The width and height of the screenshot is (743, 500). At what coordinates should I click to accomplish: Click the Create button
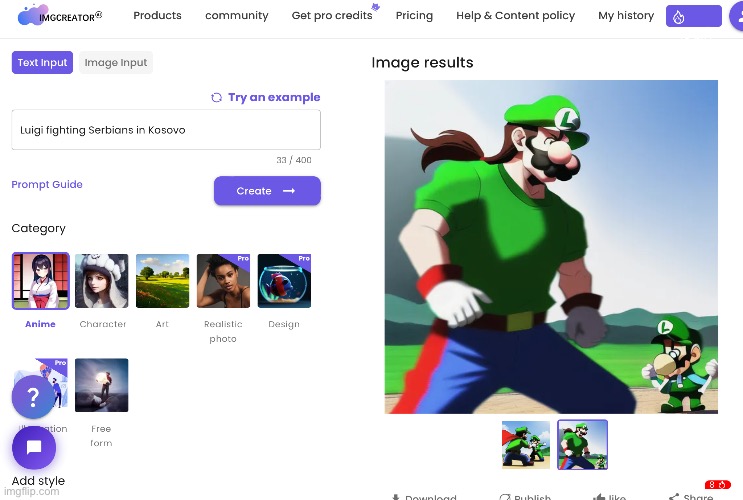pos(267,191)
